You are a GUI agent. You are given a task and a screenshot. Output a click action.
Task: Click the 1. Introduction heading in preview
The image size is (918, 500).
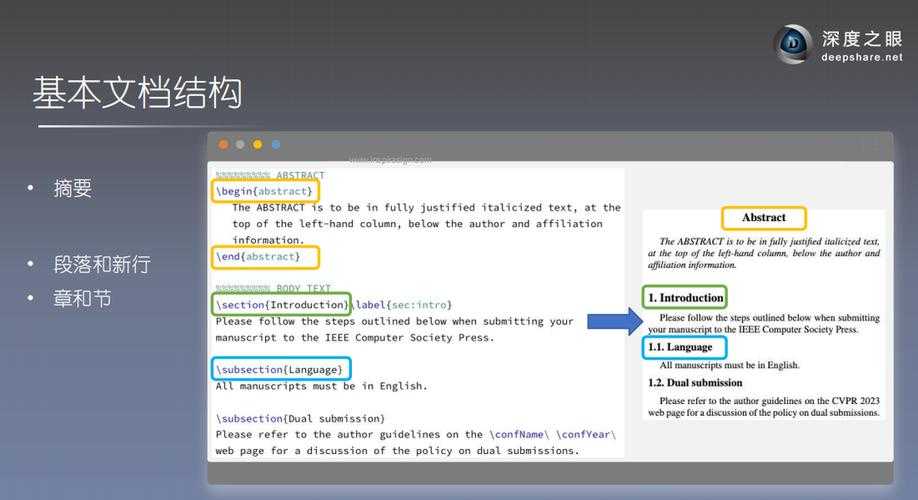click(685, 298)
